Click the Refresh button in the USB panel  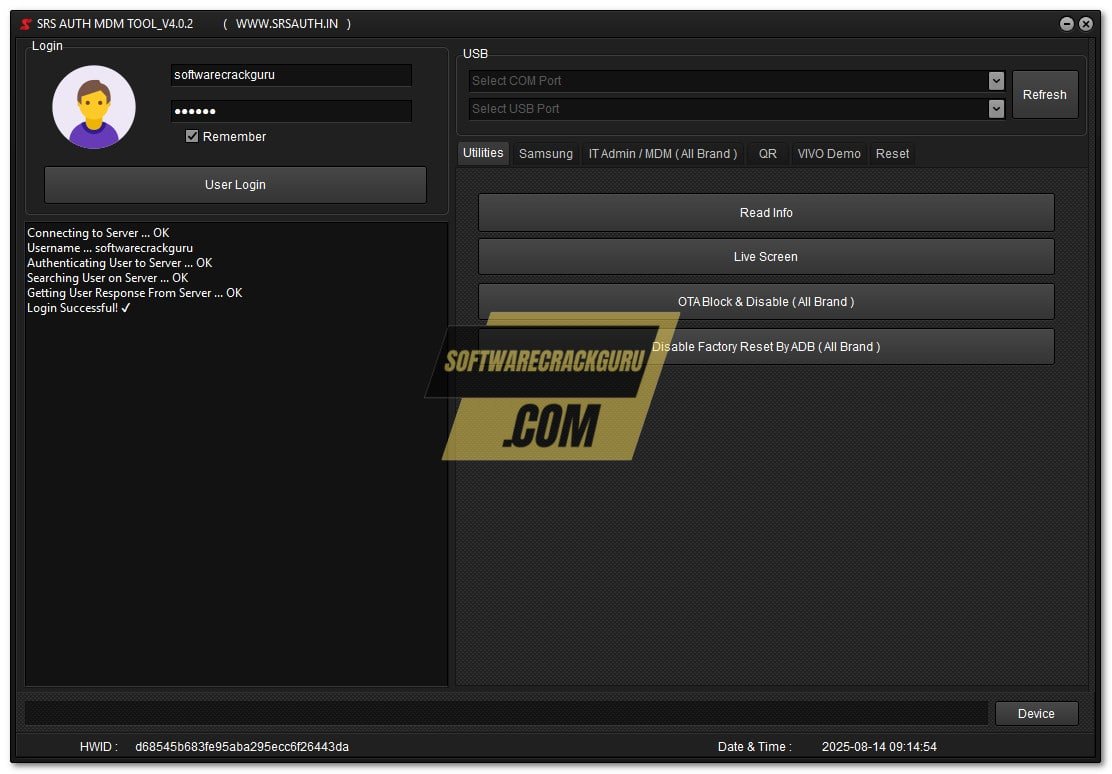click(x=1045, y=94)
